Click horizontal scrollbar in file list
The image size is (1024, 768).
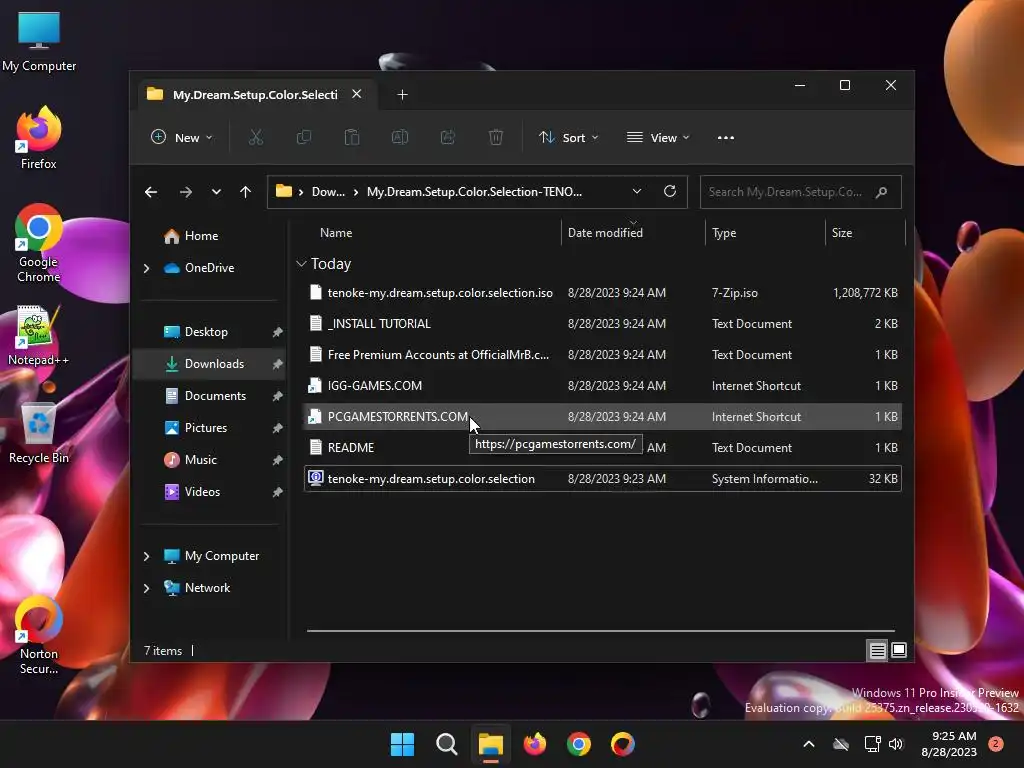tap(601, 632)
